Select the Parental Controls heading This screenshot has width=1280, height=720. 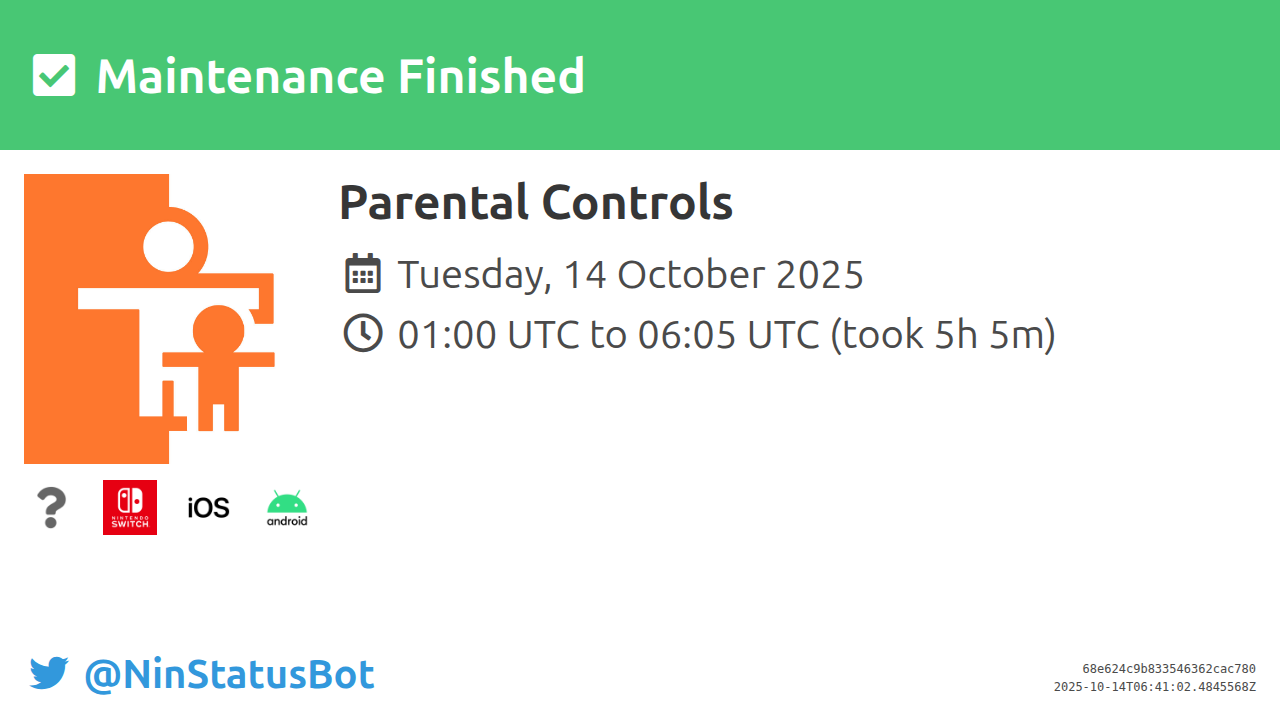click(536, 203)
